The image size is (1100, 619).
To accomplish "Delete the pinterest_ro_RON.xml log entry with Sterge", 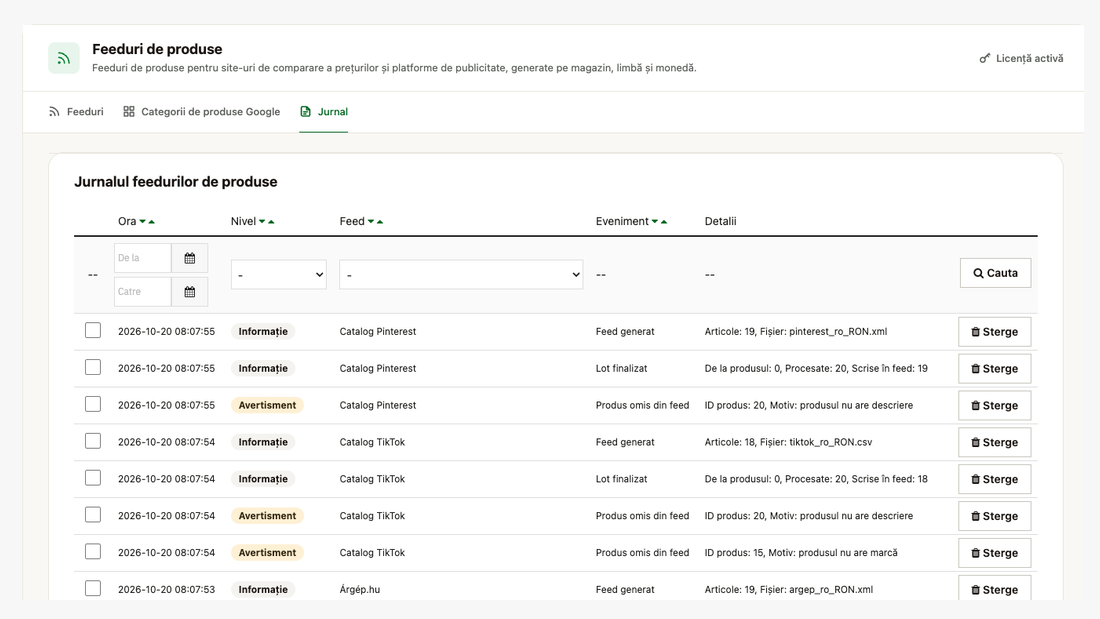I will pyautogui.click(x=995, y=332).
